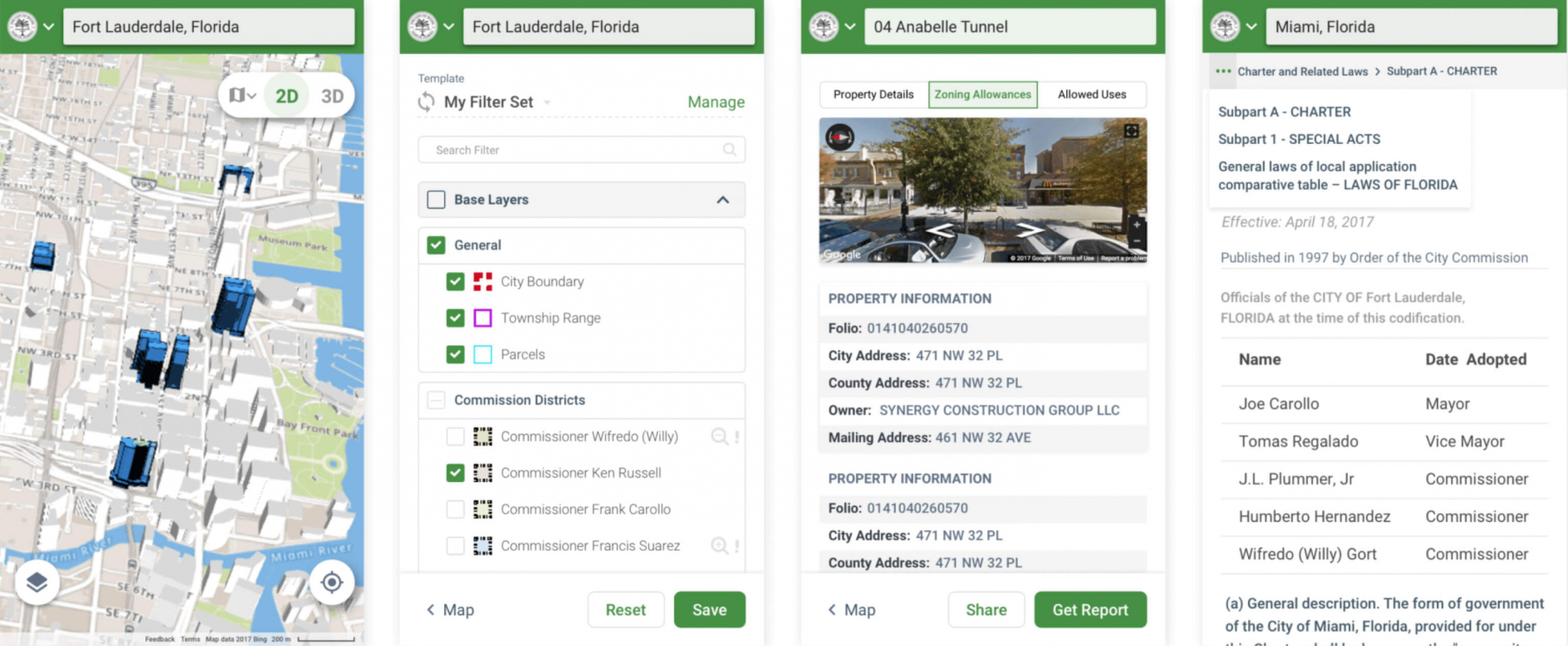Disable the Parcels layer
The image size is (1568, 646).
coord(455,354)
